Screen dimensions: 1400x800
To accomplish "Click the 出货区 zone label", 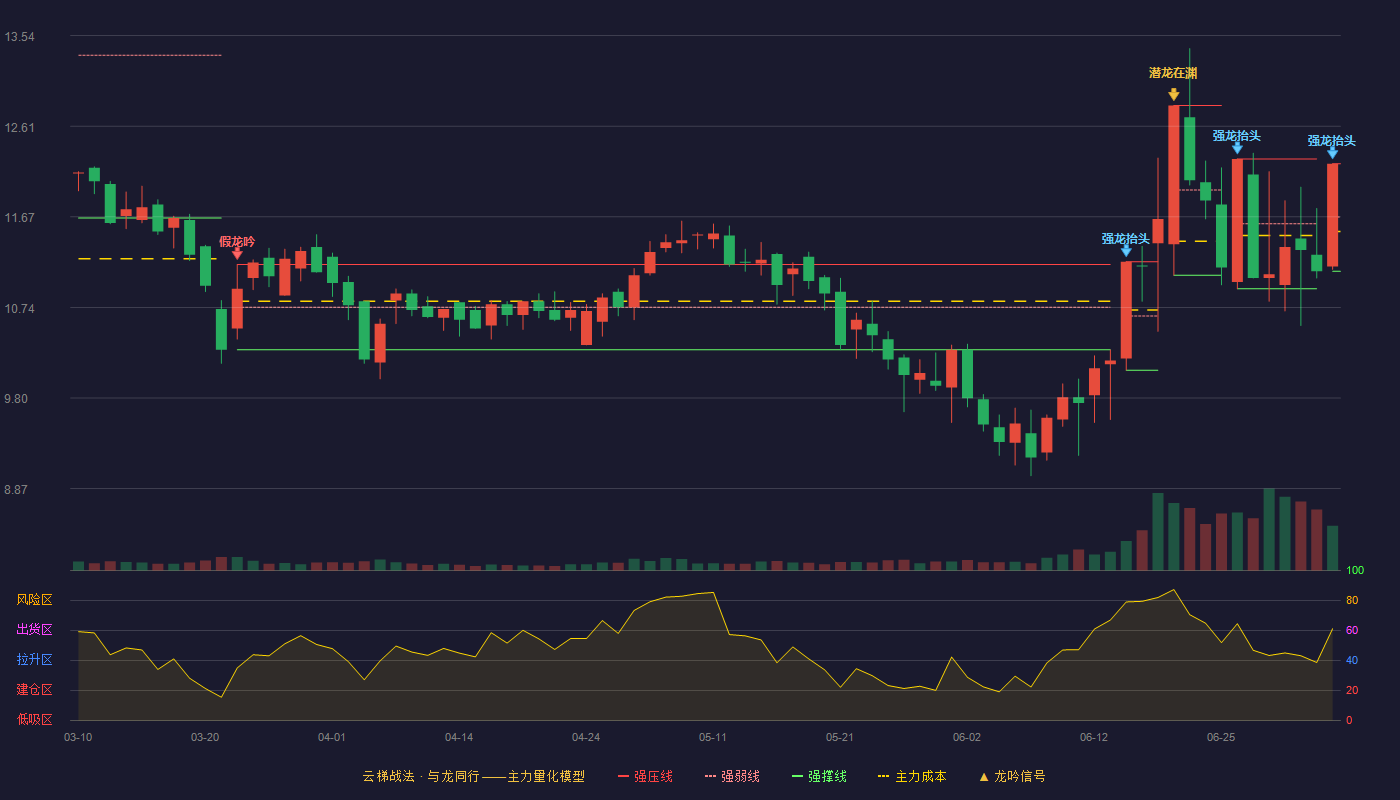I will coord(34,630).
